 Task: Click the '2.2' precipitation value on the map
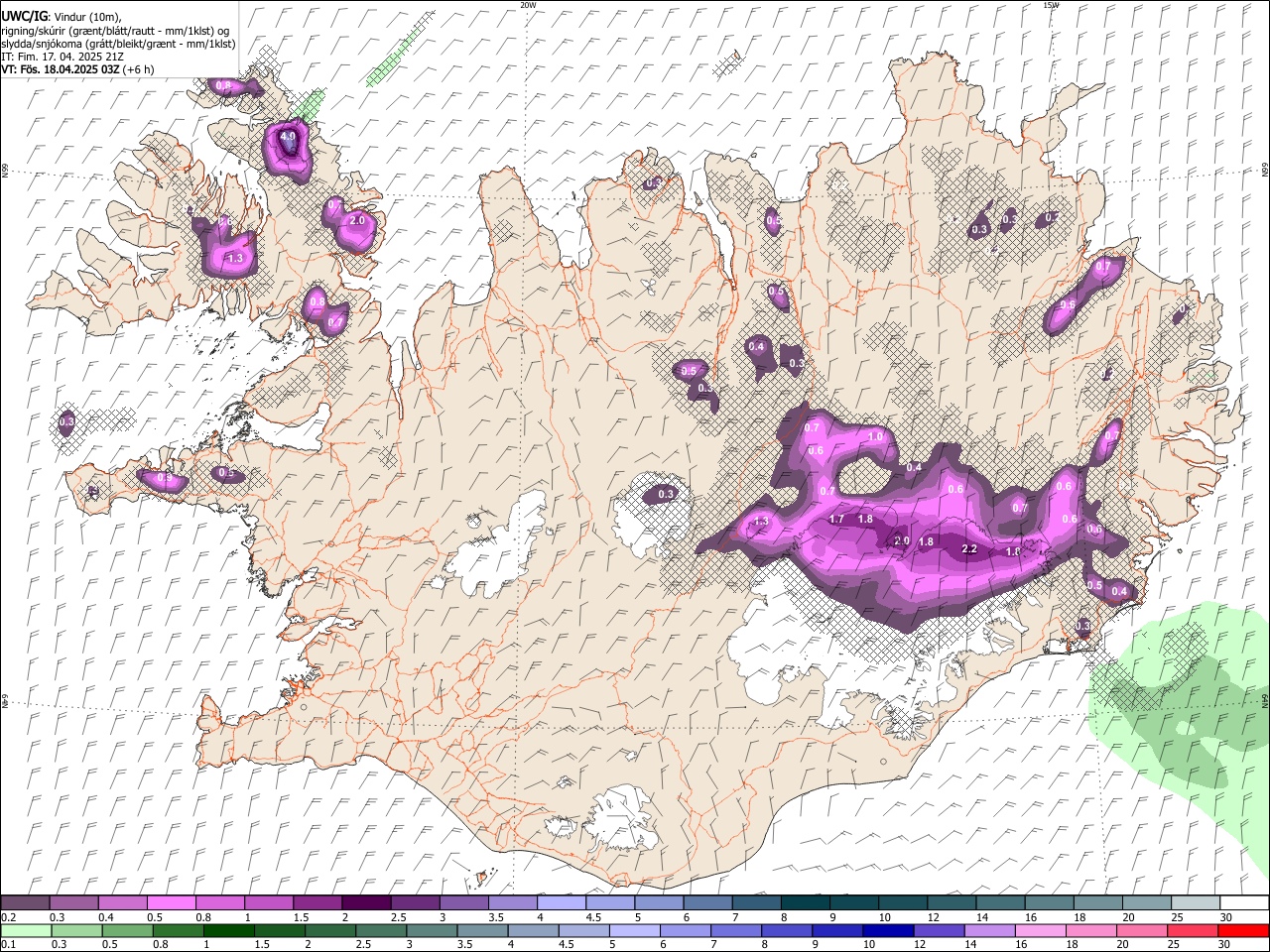point(969,548)
